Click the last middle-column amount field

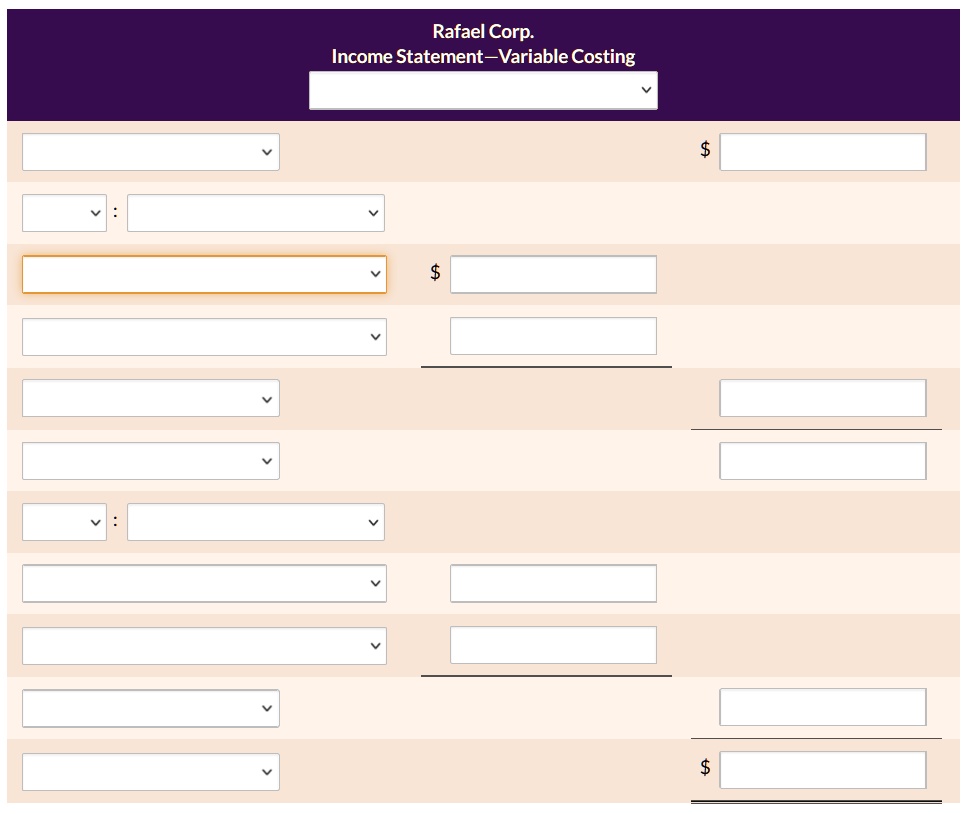(x=553, y=645)
